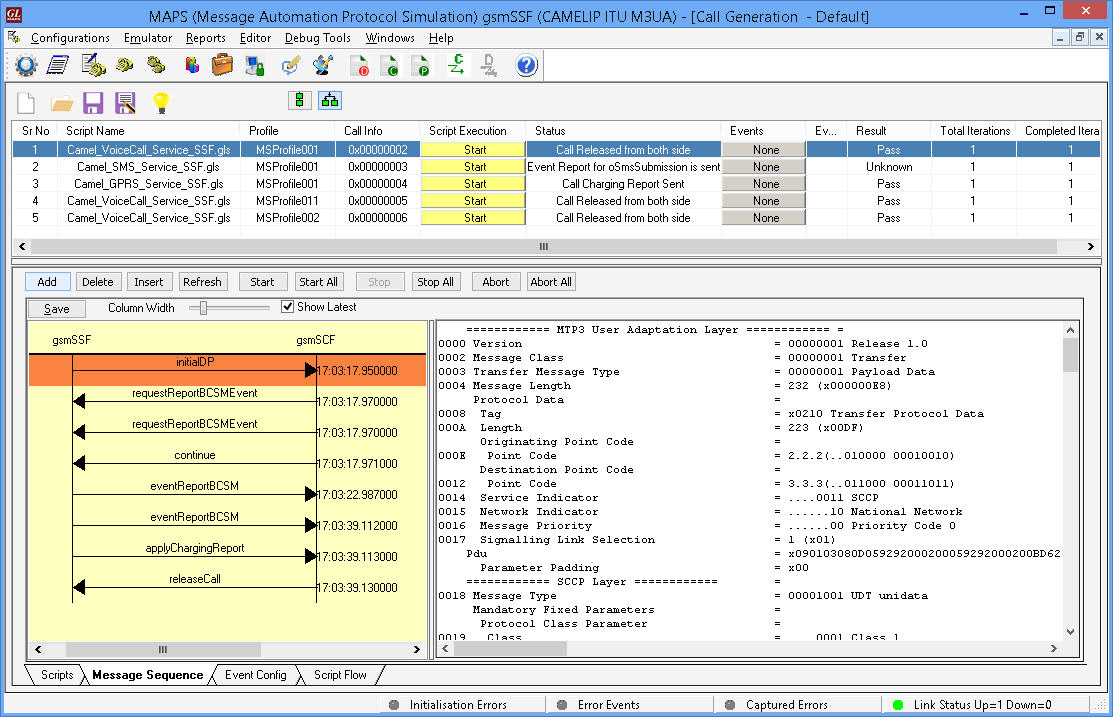Open the Debug Tools menu
Viewport: 1113px width, 717px height.
(317, 38)
